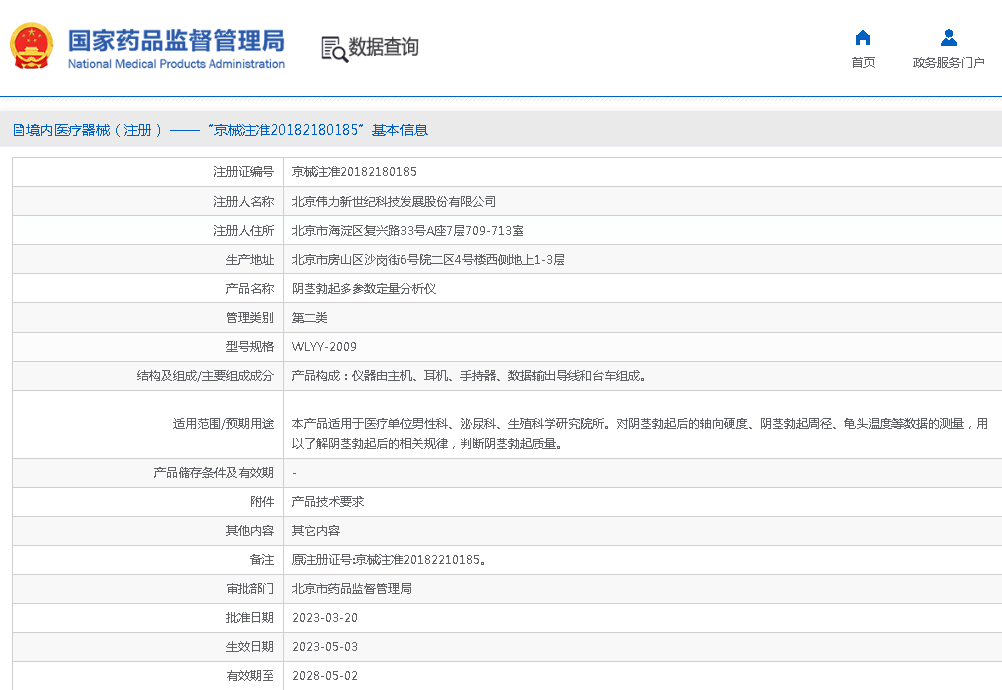Click the approval department 北京市药品监督管理局 value
This screenshot has width=1002, height=690.
(x=351, y=589)
